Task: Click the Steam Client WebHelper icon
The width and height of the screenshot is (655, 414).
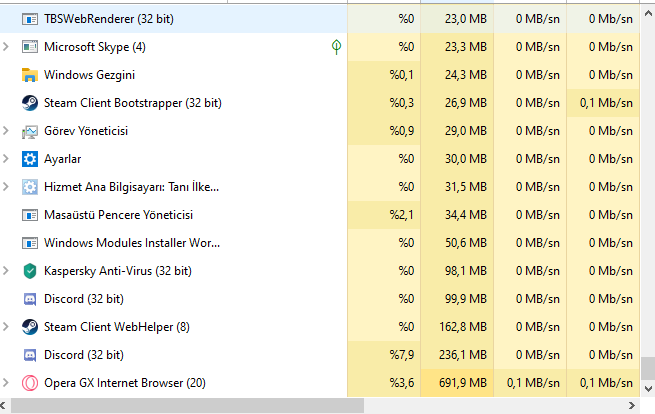Action: [x=30, y=327]
